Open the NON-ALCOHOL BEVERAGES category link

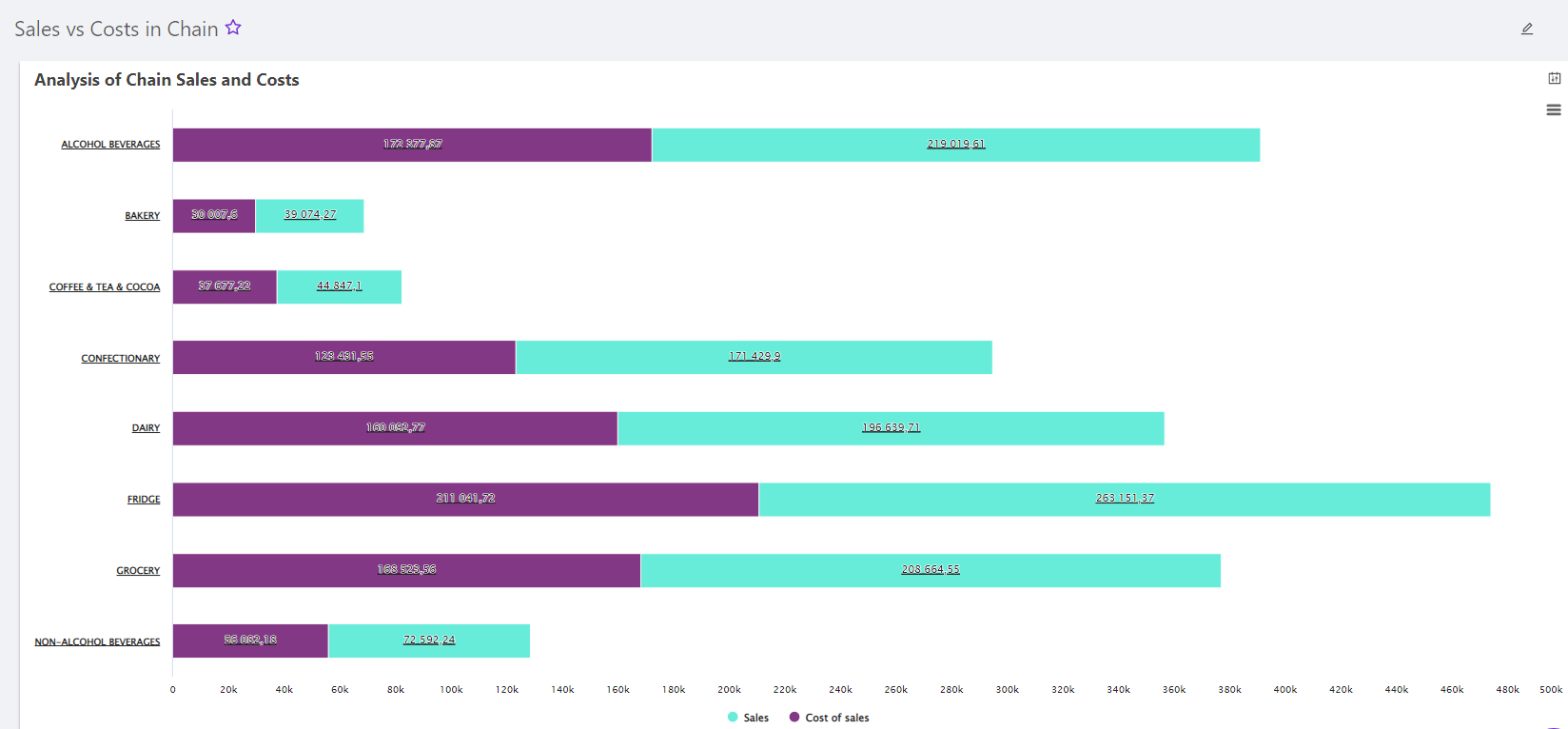tap(97, 642)
